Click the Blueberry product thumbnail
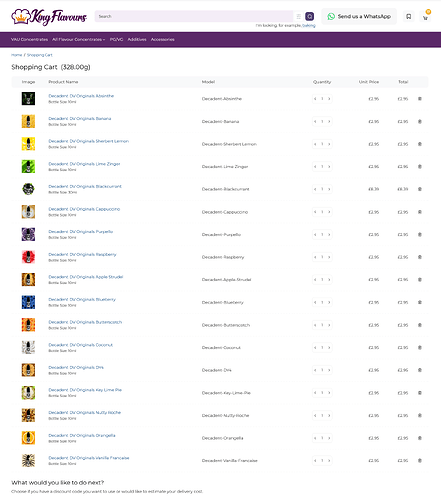Image resolution: width=441 pixels, height=500 pixels. [x=28, y=302]
